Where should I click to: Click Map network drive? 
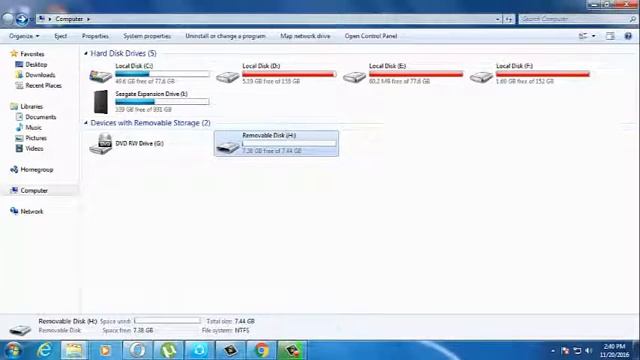point(305,36)
